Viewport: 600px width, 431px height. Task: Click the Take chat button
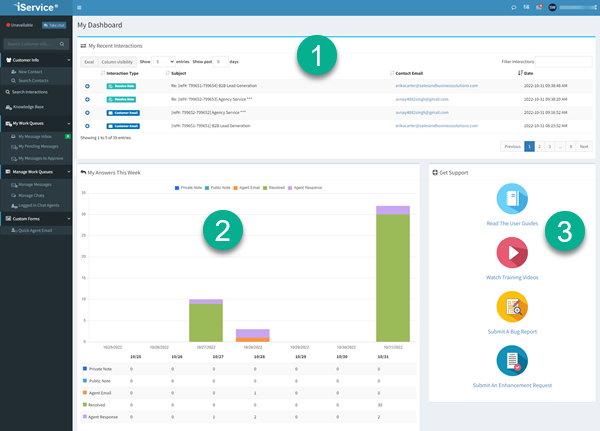tap(54, 25)
